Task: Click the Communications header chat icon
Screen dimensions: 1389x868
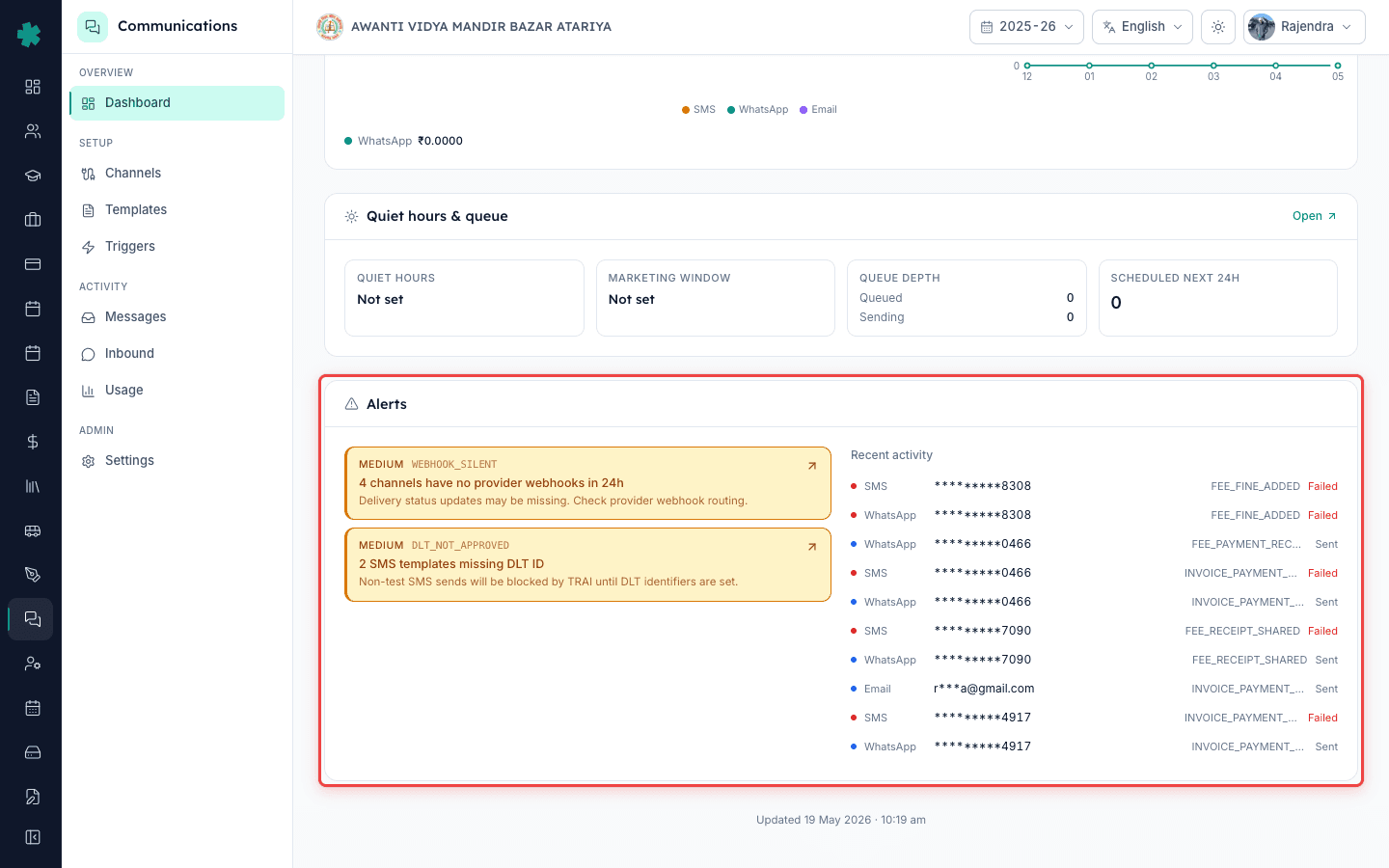Action: (x=93, y=27)
